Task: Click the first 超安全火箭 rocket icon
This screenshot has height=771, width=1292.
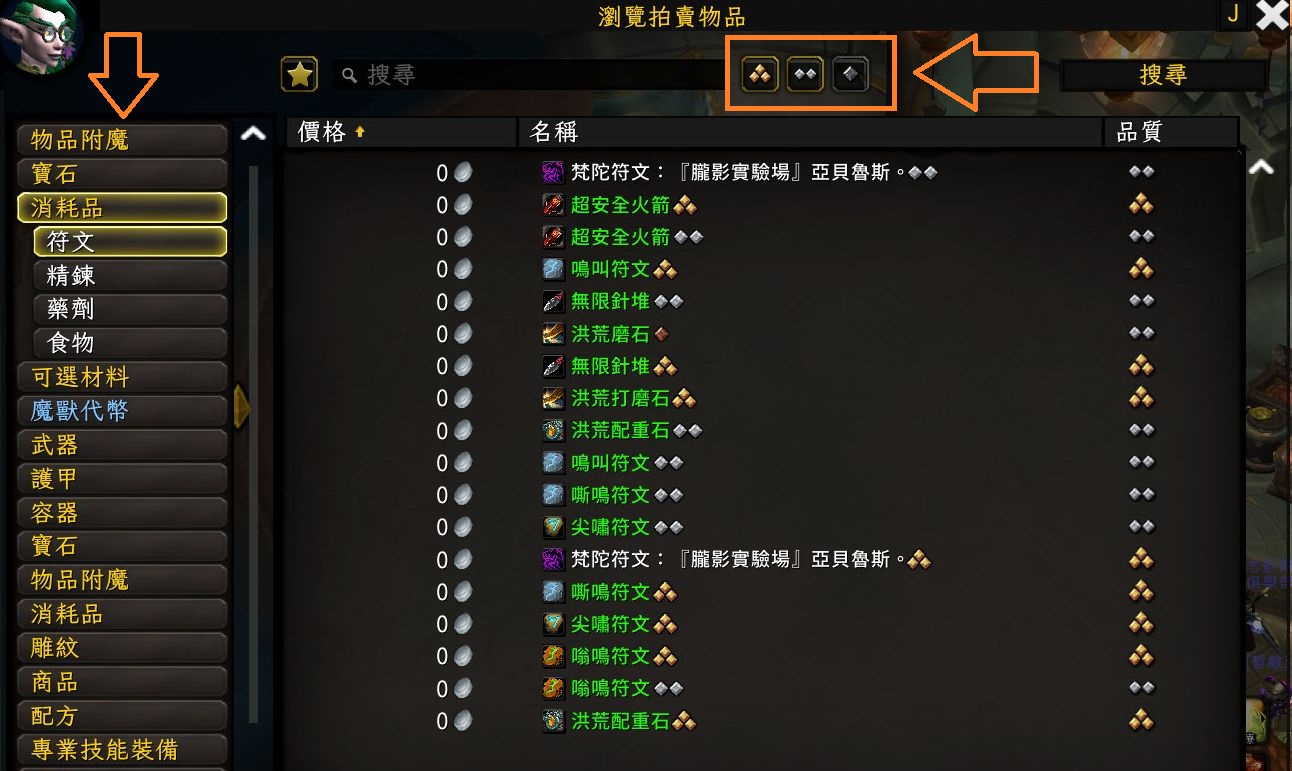Action: pyautogui.click(x=553, y=205)
